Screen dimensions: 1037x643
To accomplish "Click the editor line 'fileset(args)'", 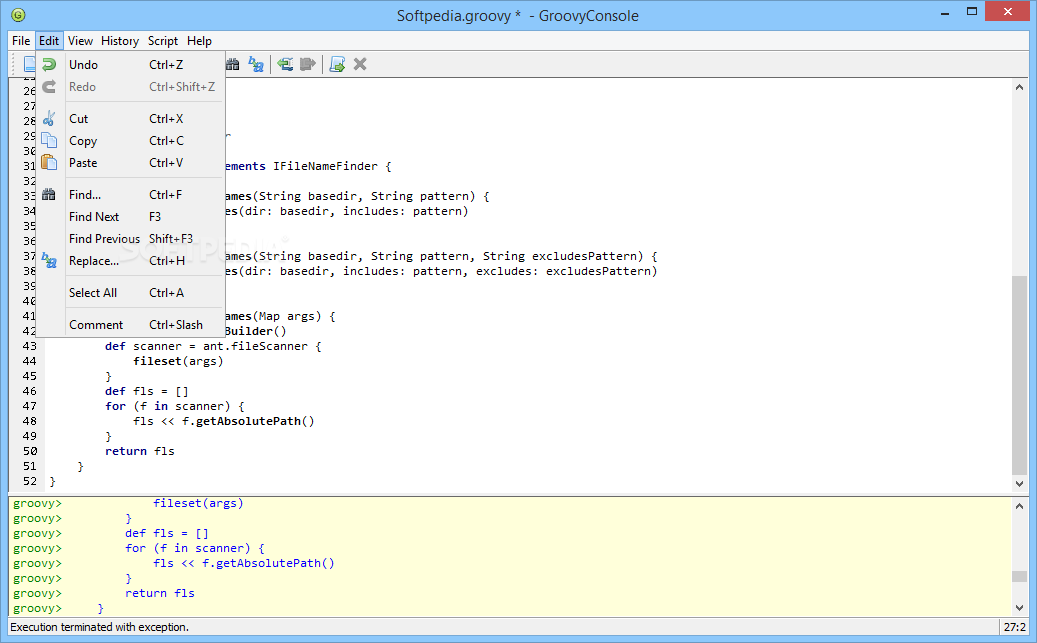I will [x=178, y=361].
